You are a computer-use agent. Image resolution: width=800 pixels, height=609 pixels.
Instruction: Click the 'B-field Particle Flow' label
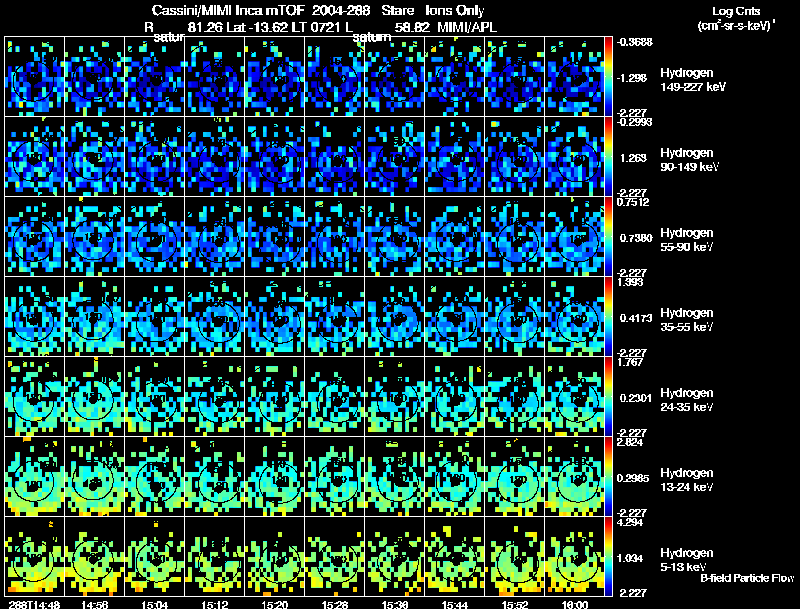click(x=747, y=578)
